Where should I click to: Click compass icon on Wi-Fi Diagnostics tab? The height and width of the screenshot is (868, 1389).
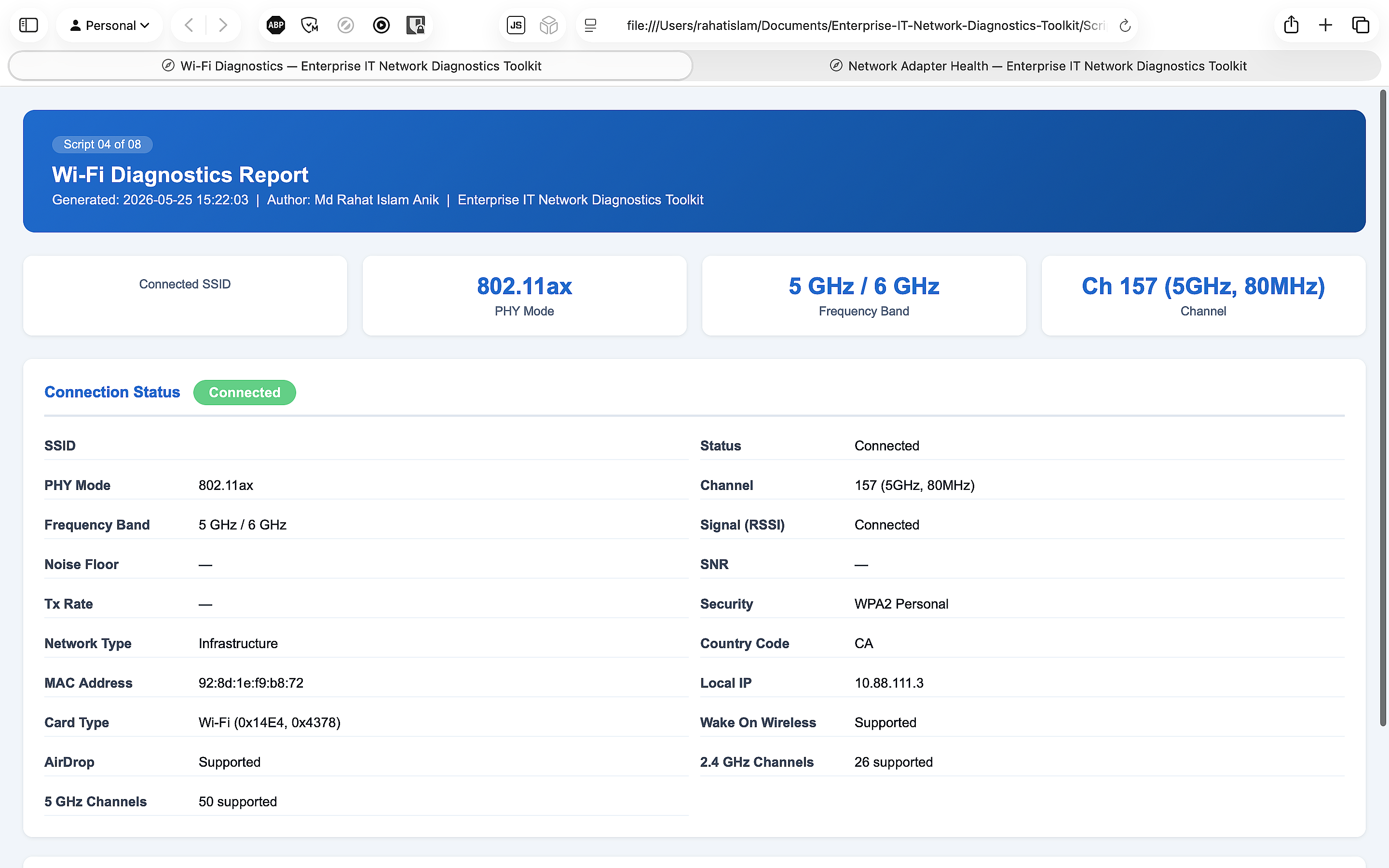[168, 66]
